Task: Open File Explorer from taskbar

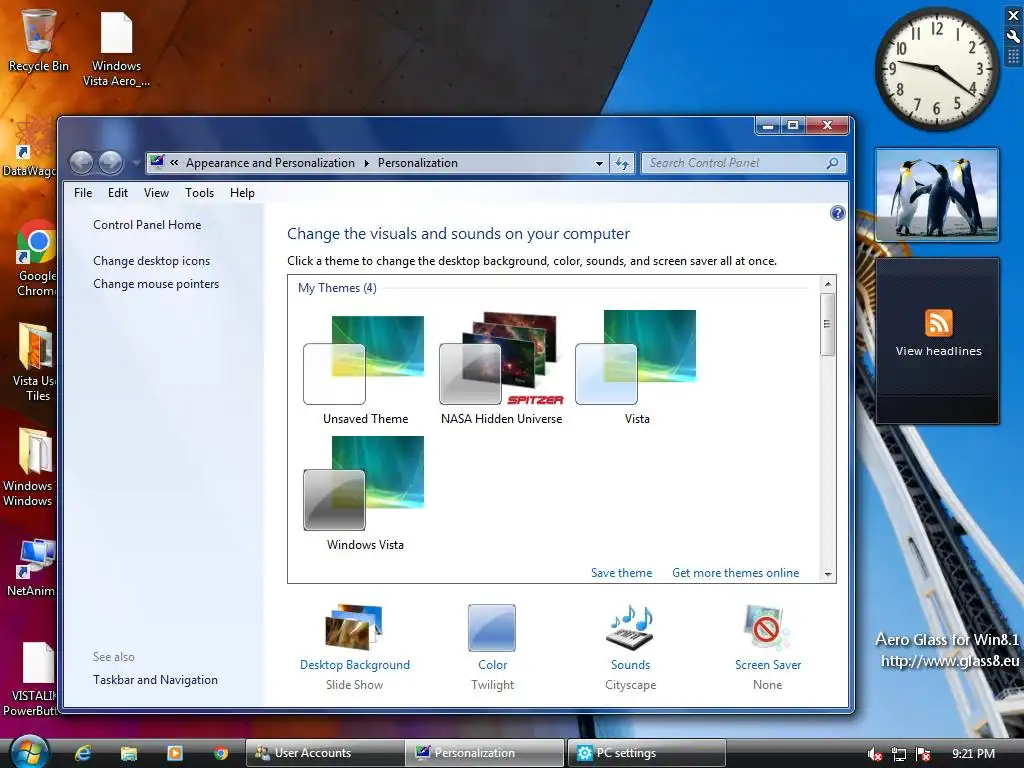Action: (129, 753)
